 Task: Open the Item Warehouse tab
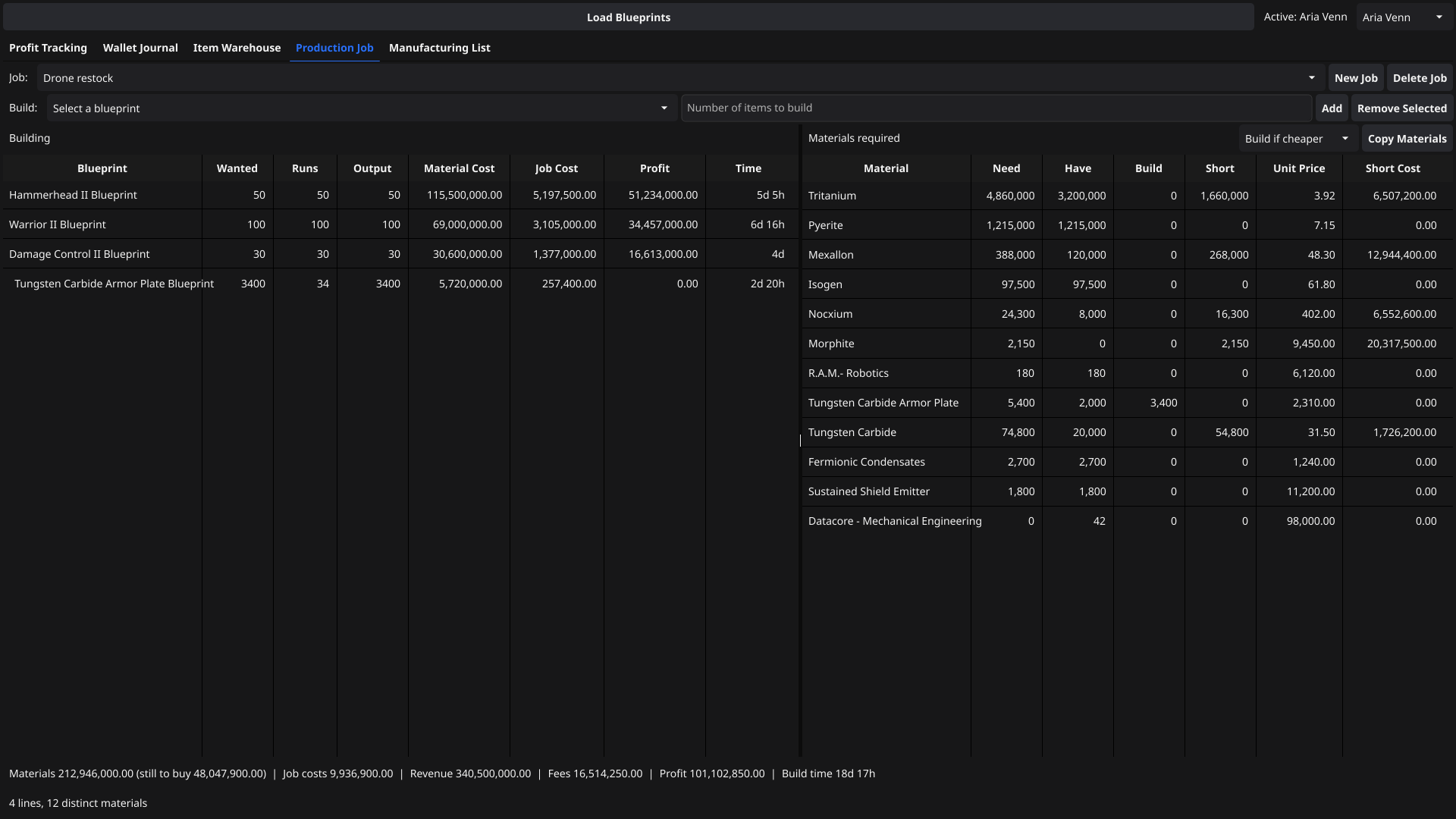pos(237,48)
